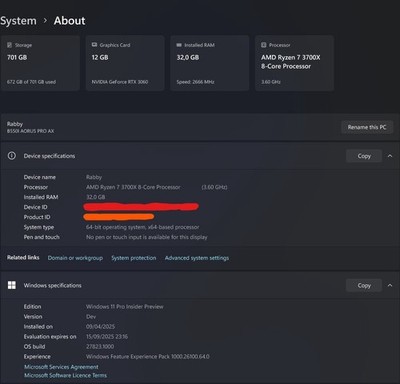Copy the Device specifications
400x384 pixels.
point(364,156)
